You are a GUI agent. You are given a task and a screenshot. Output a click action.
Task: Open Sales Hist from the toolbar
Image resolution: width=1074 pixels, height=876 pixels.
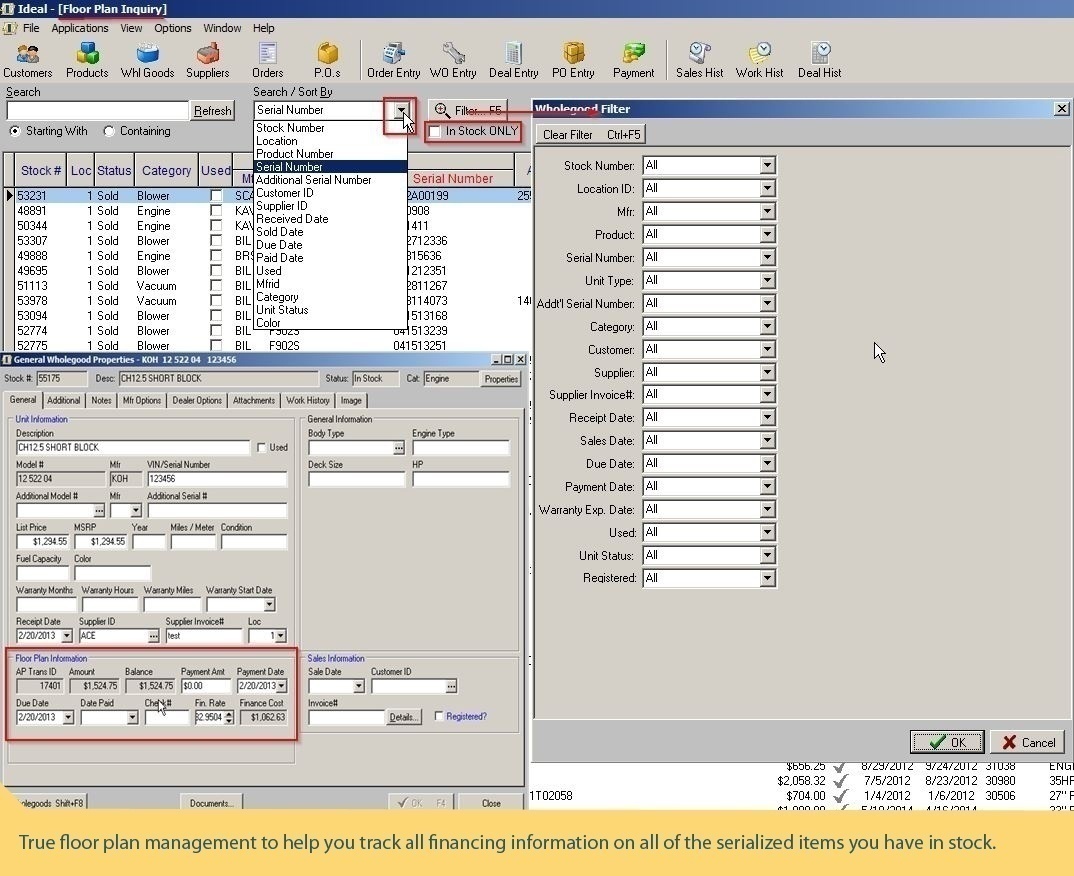click(x=700, y=60)
